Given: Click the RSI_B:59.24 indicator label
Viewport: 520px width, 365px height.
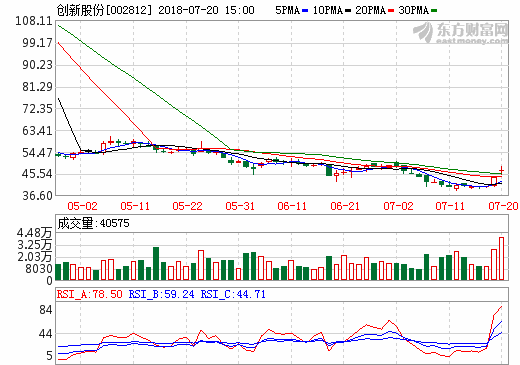Looking at the screenshot, I should coord(162,294).
